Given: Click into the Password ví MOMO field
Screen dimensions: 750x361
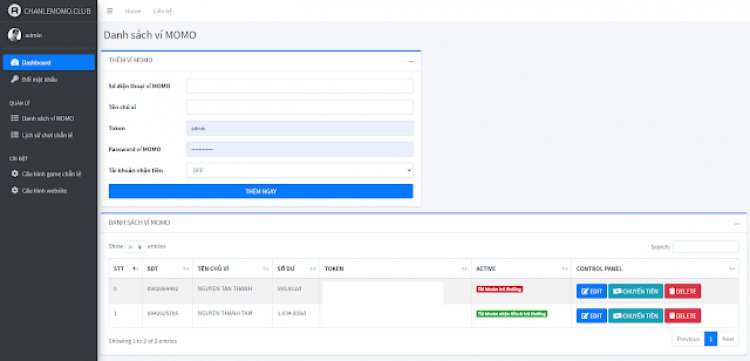Looking at the screenshot, I should [x=300, y=149].
